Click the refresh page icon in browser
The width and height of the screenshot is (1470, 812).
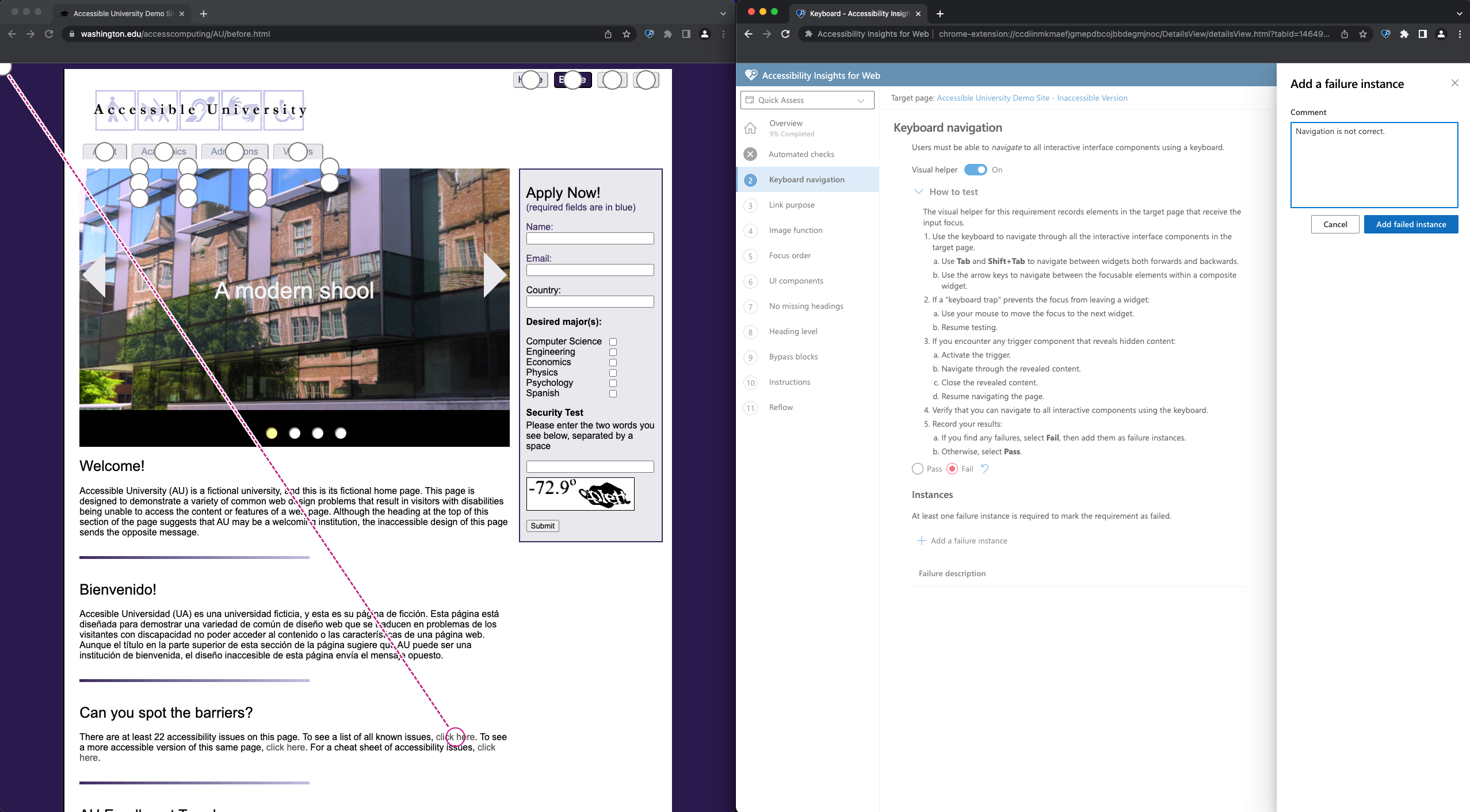pos(50,34)
